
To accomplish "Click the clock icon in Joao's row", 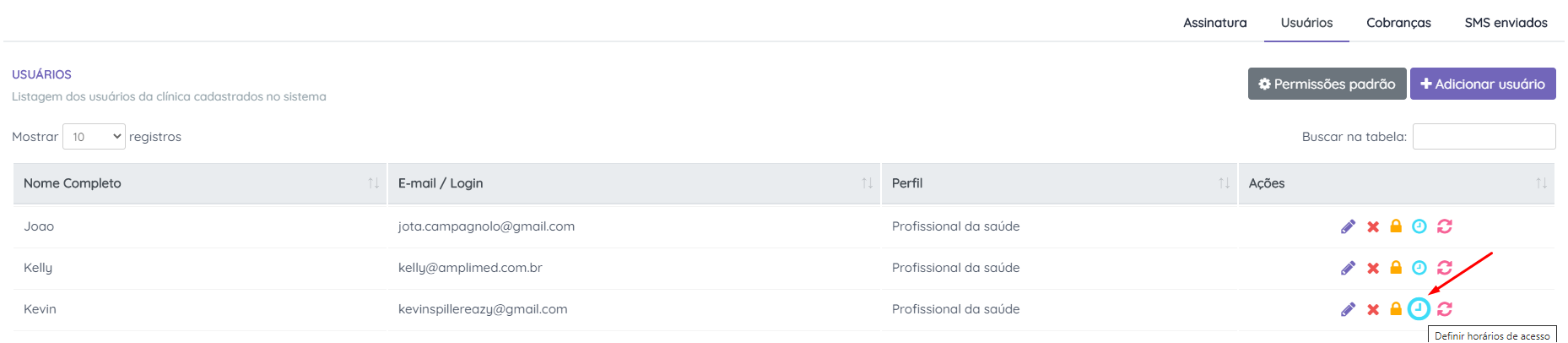I will (1419, 226).
